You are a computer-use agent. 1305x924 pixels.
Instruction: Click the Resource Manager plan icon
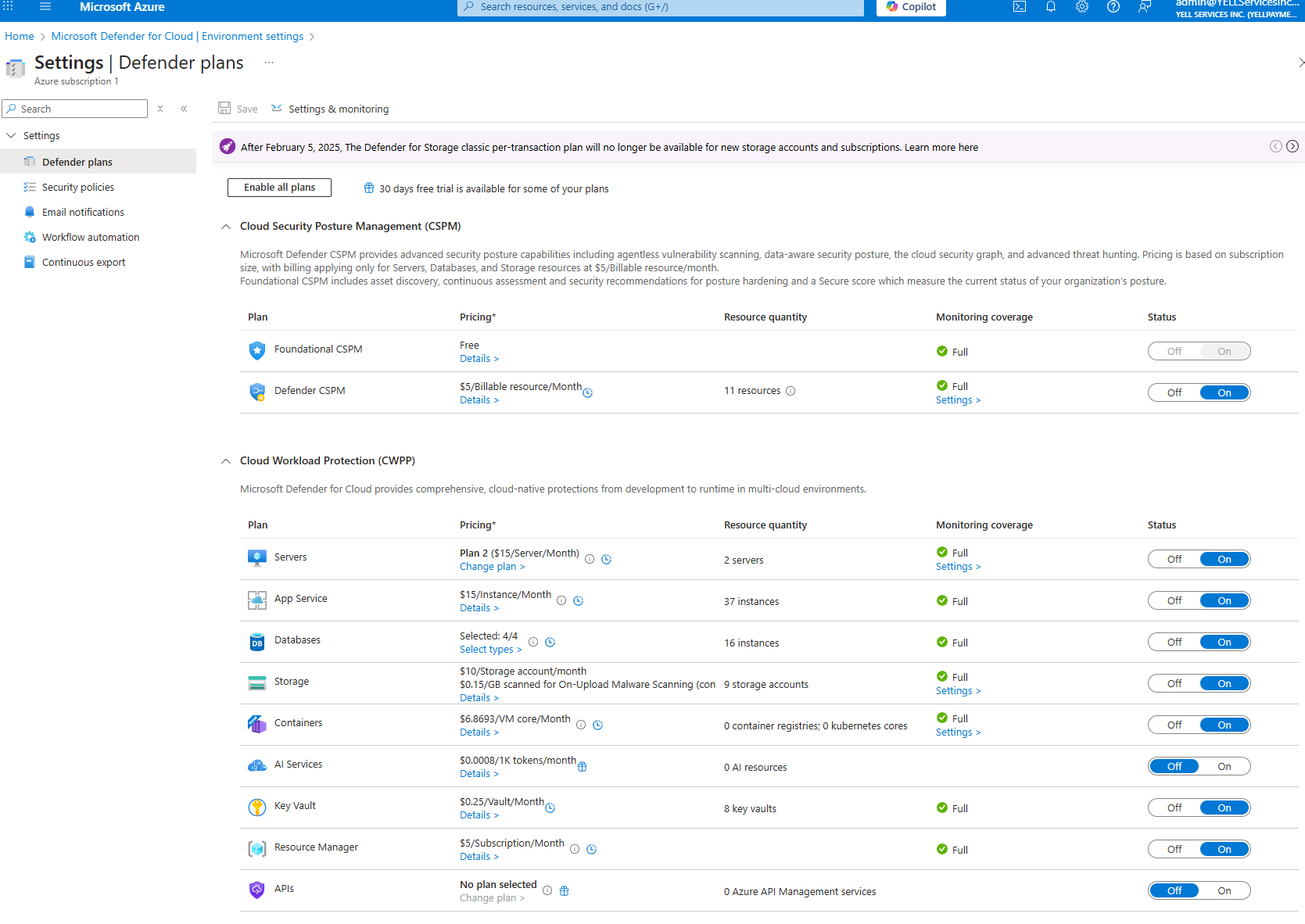(x=256, y=848)
